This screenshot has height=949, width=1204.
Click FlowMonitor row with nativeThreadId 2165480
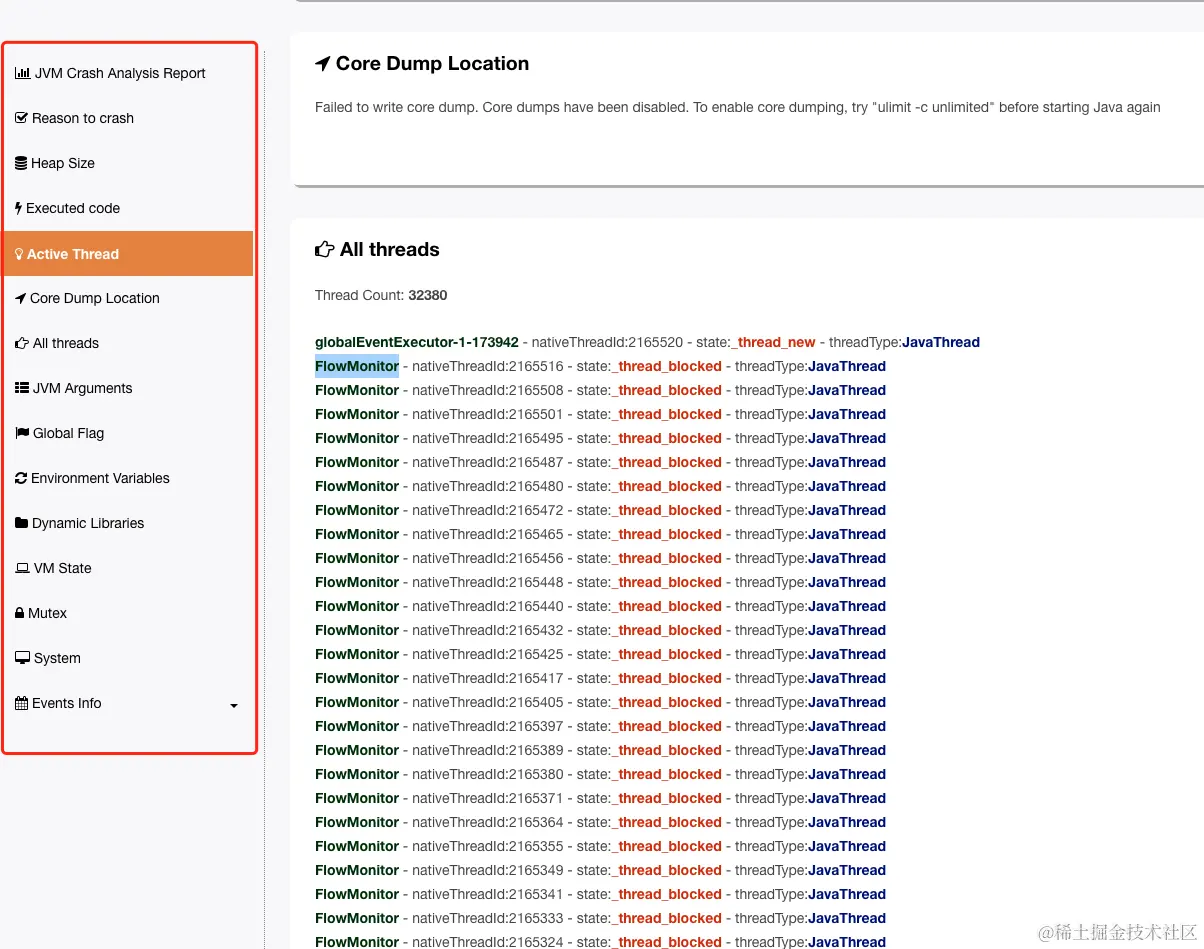click(x=600, y=486)
